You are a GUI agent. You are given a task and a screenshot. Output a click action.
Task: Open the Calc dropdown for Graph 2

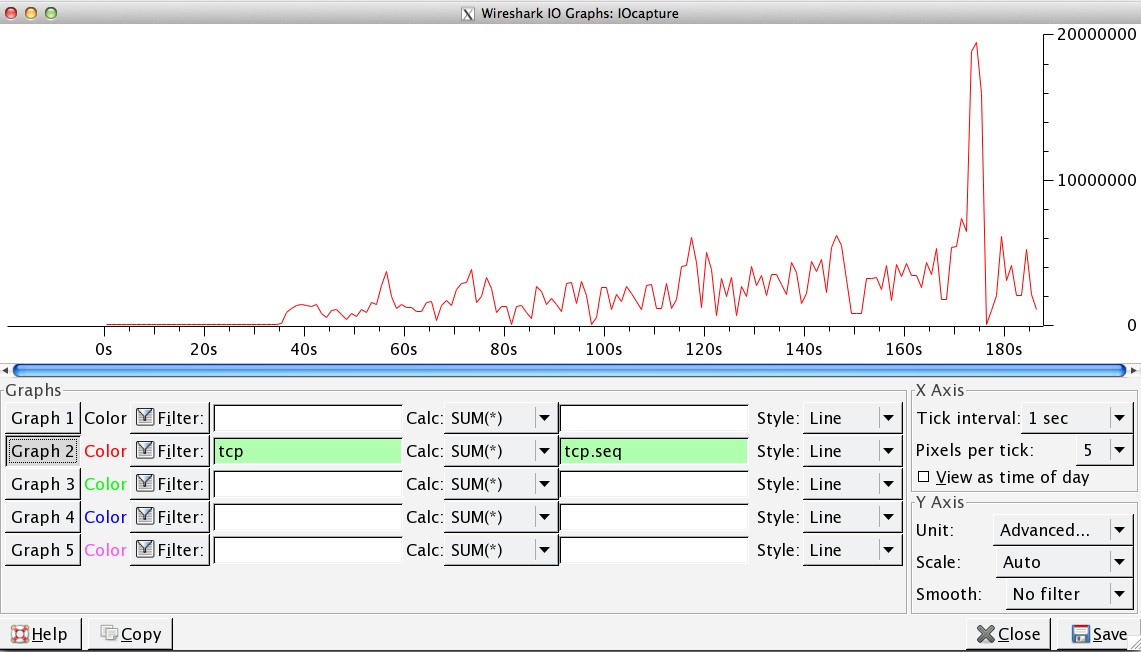click(x=500, y=451)
